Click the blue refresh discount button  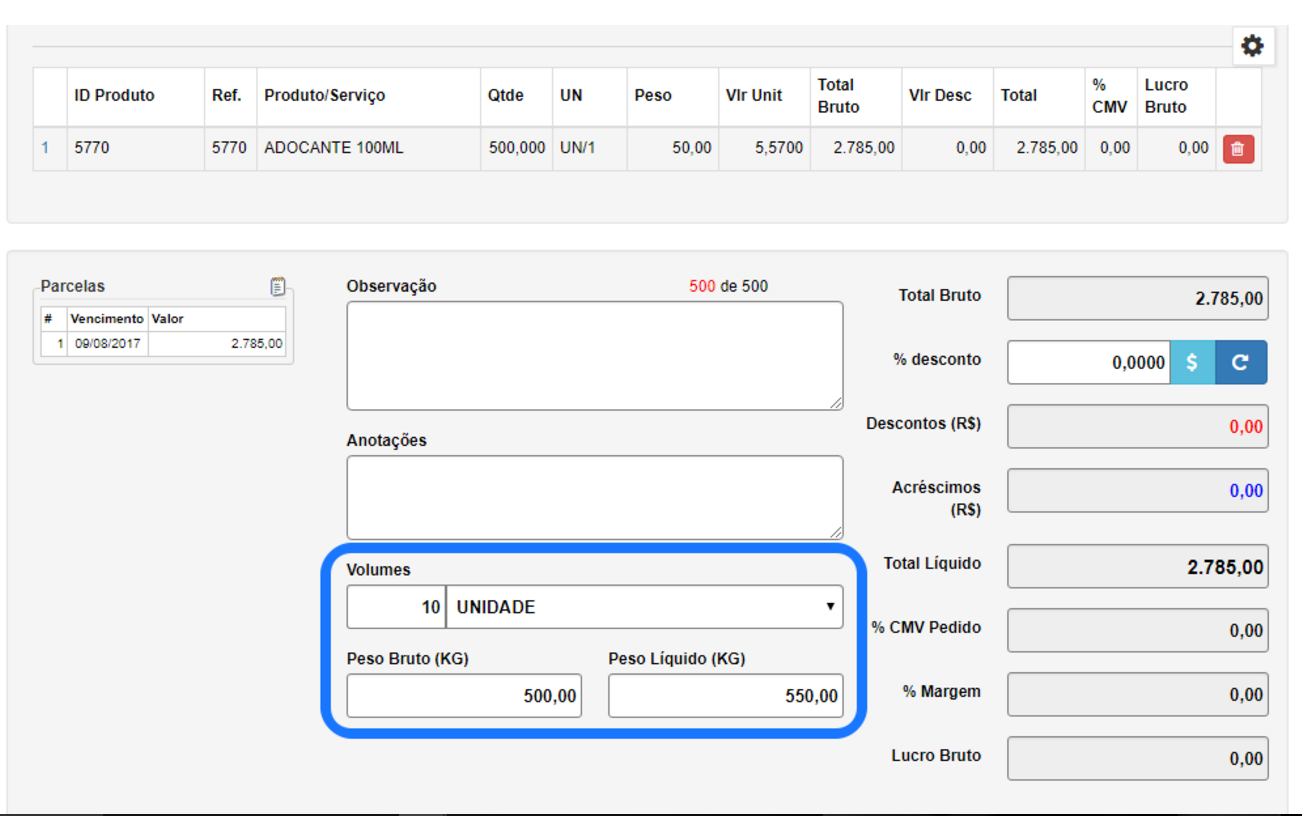[1240, 363]
